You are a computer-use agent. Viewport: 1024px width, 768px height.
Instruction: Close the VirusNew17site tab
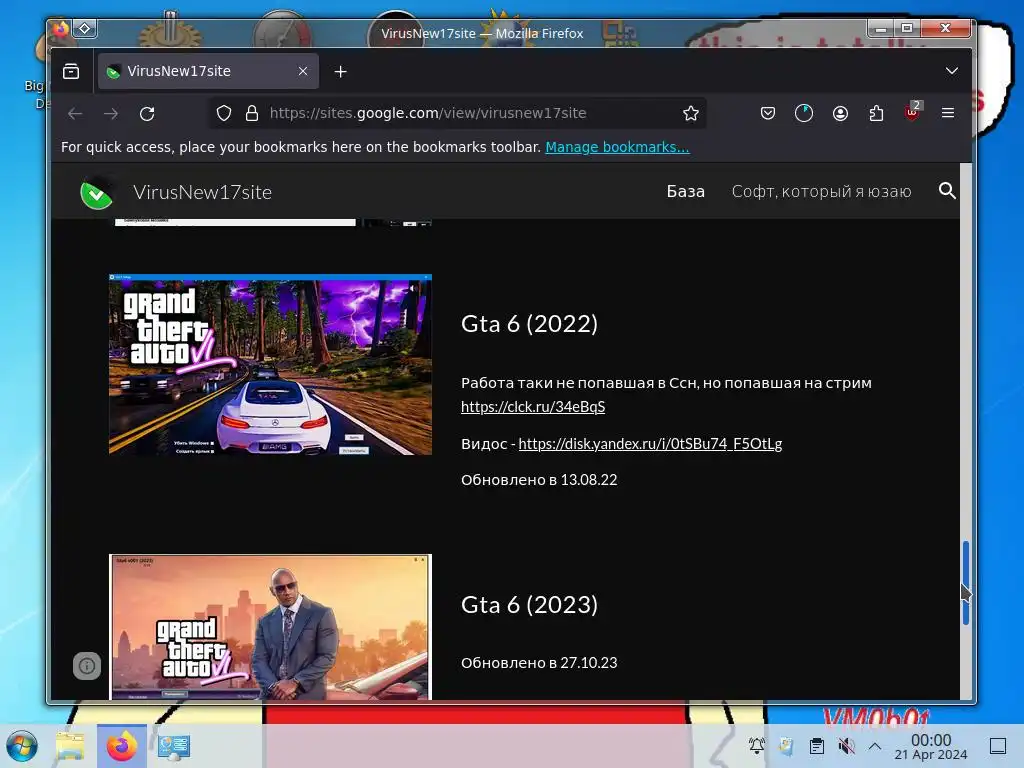pyautogui.click(x=302, y=71)
